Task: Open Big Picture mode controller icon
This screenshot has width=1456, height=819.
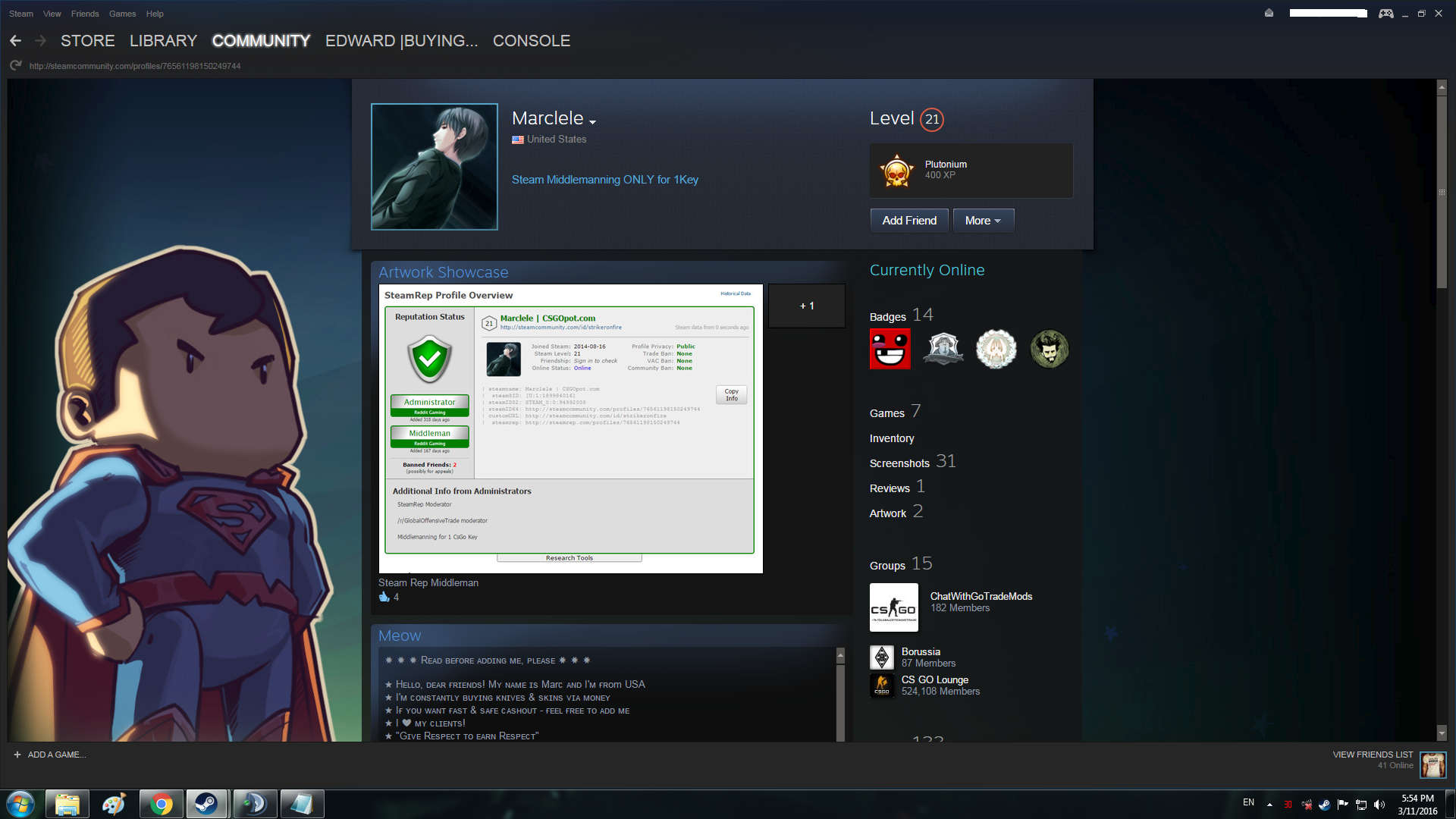Action: click(x=1385, y=14)
